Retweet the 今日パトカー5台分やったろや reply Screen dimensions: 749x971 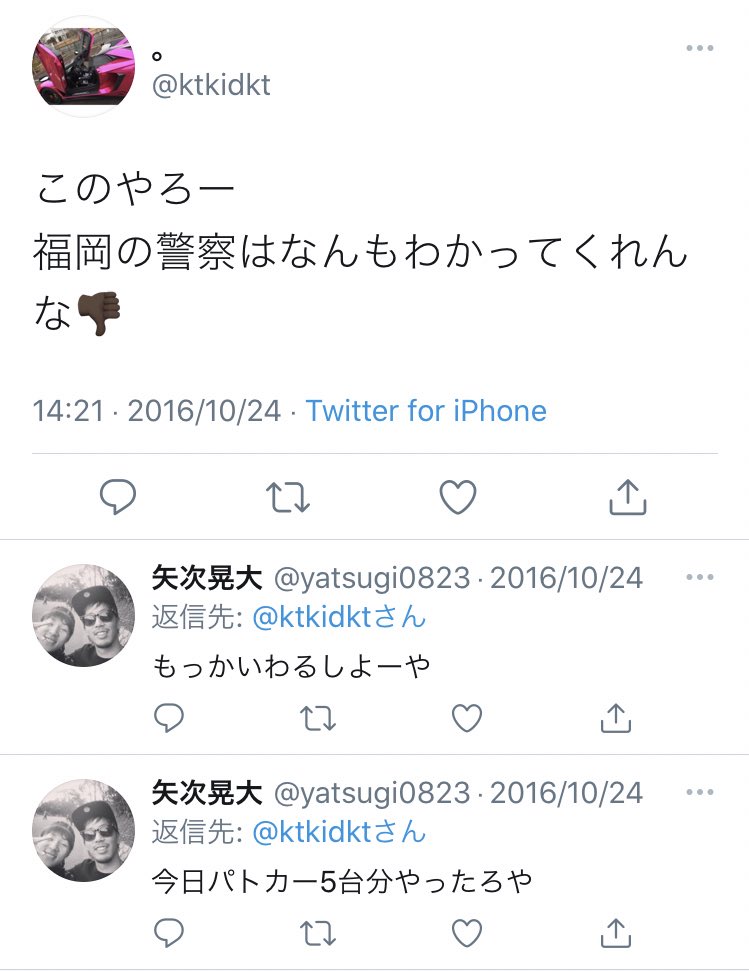318,933
